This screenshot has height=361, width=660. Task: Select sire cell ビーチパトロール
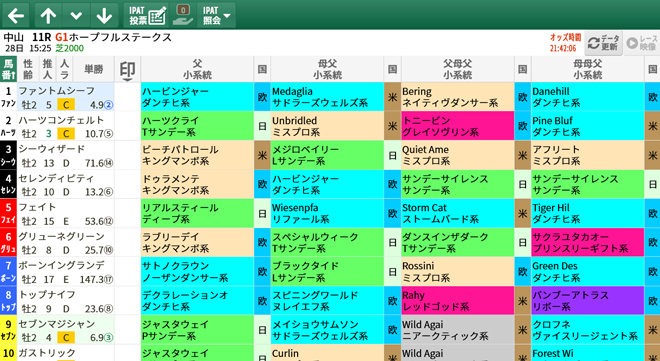[197, 155]
